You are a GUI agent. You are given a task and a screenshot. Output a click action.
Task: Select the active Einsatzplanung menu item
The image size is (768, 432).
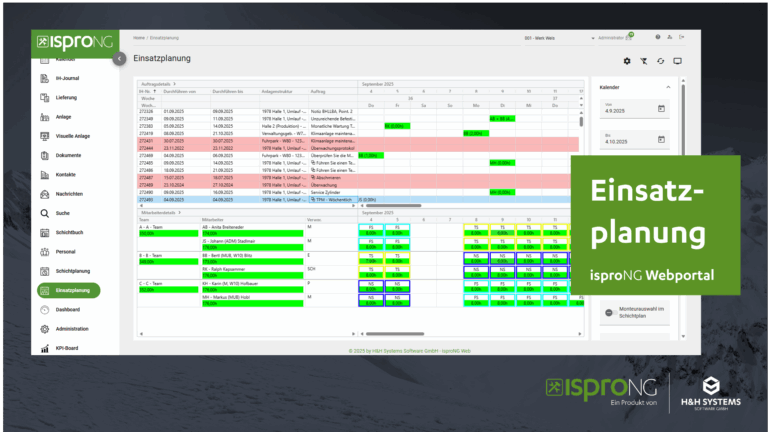69,290
